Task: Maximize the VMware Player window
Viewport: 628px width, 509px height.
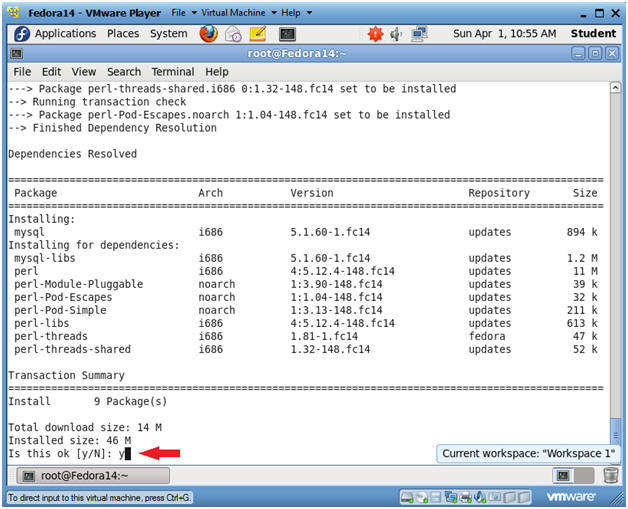Action: pos(600,14)
